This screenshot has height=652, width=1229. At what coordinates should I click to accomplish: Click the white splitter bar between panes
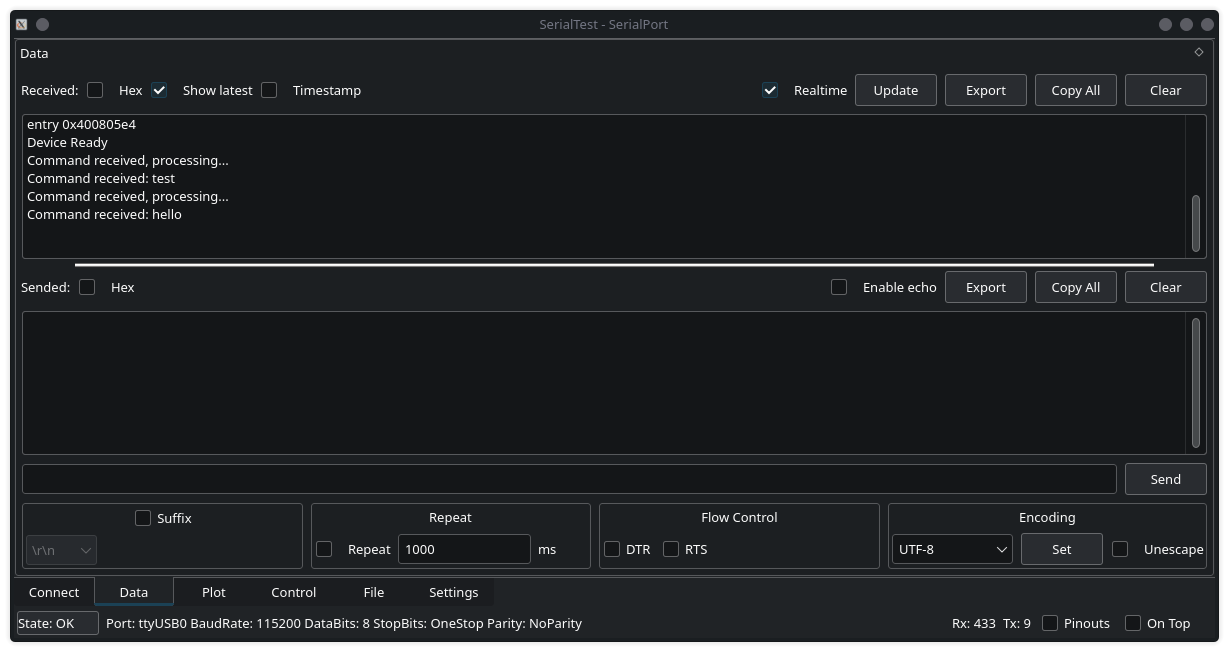tap(614, 265)
